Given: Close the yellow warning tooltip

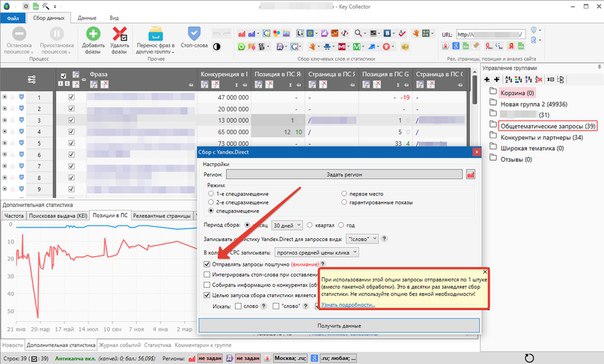Looking at the screenshot, I should tap(485, 272).
